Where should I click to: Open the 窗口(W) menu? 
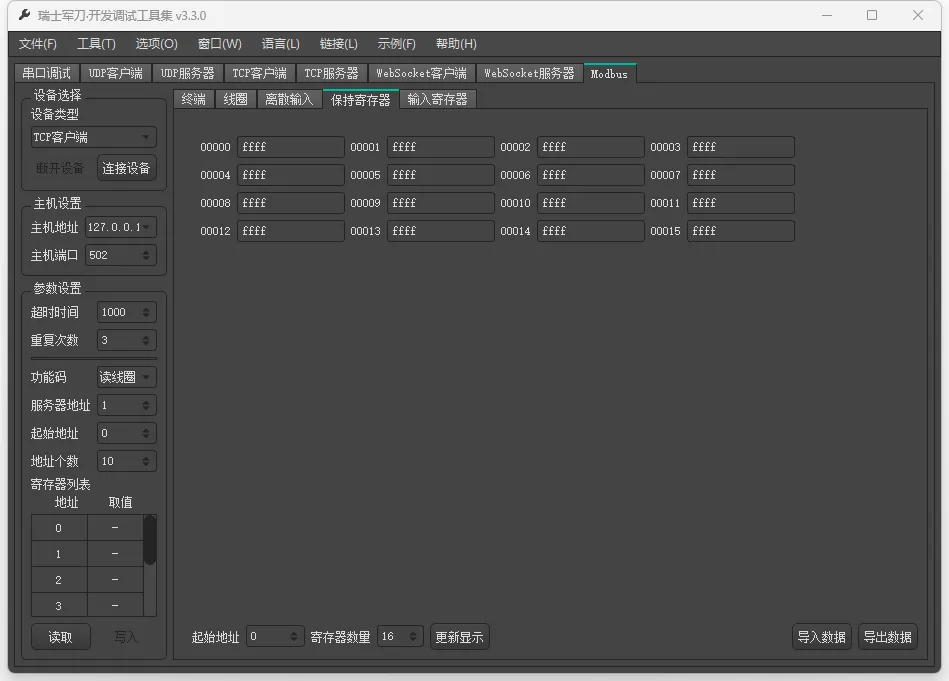[x=220, y=44]
